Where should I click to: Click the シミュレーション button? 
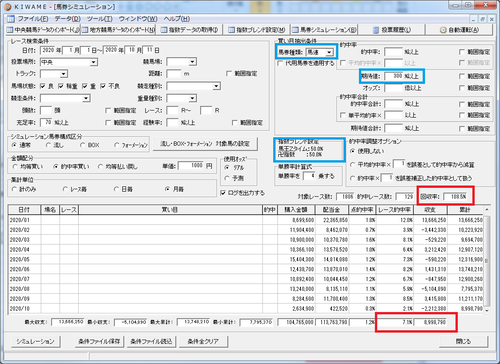35,341
